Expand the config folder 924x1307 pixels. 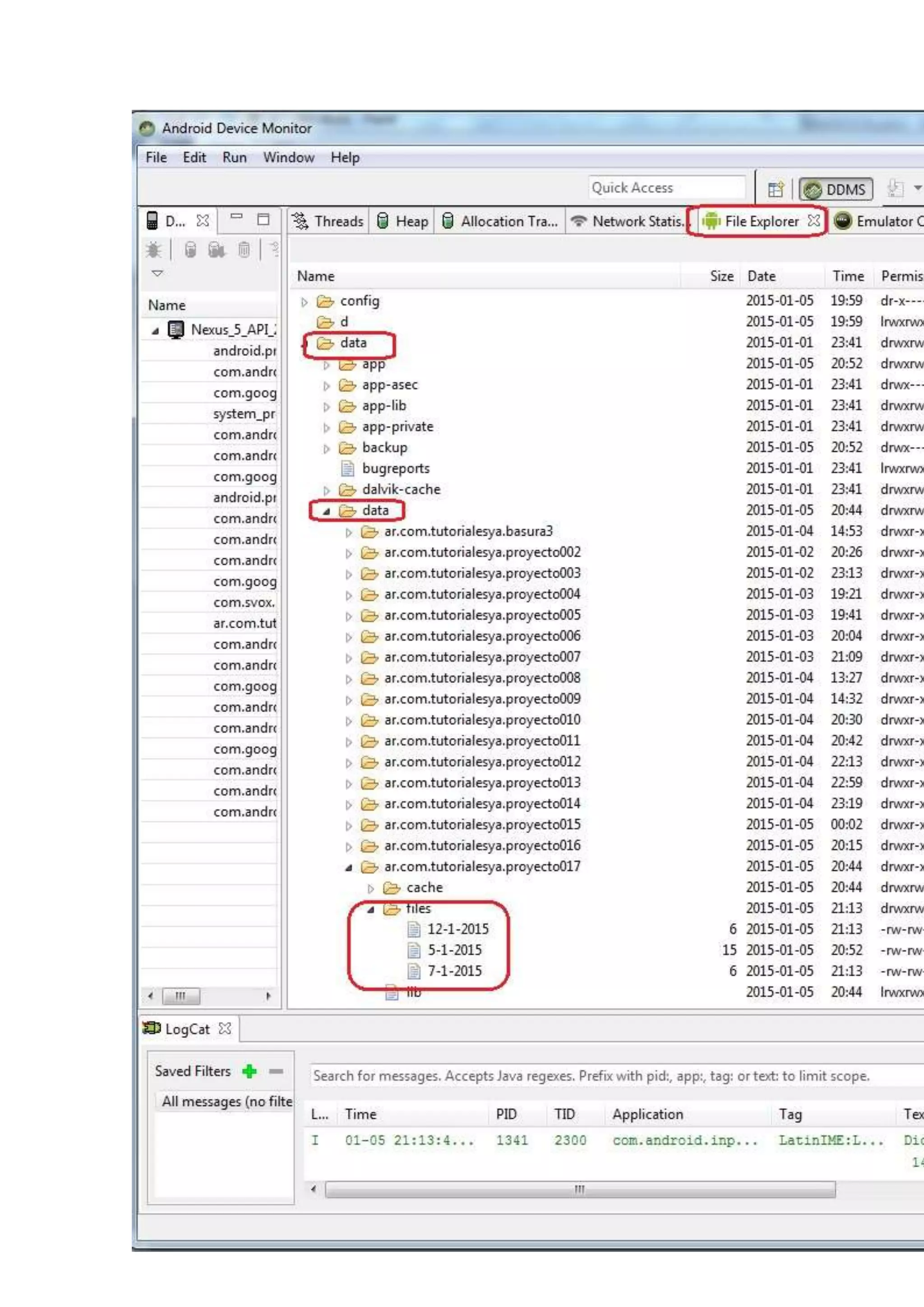click(x=305, y=302)
